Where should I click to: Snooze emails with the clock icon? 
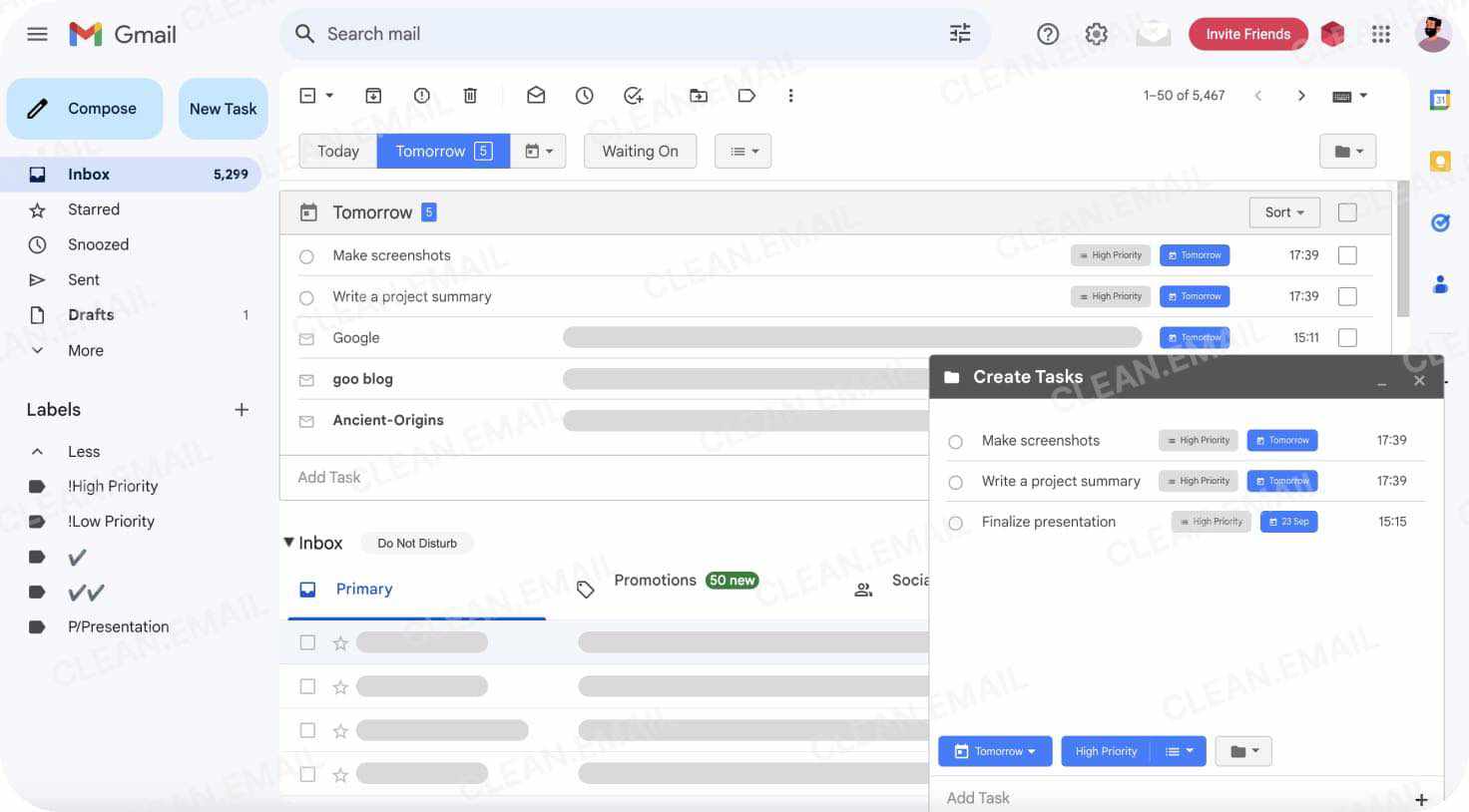(x=584, y=95)
